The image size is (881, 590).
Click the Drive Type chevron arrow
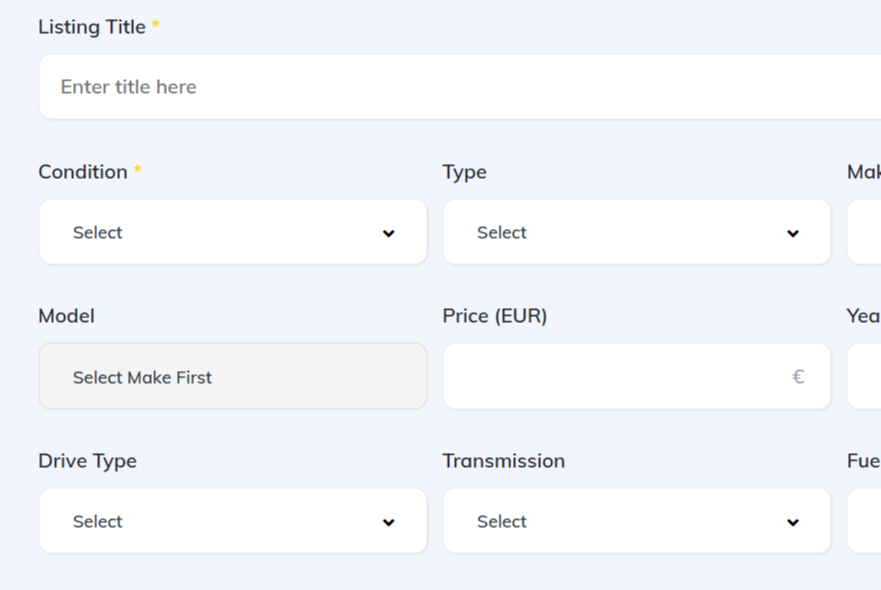pyautogui.click(x=389, y=523)
